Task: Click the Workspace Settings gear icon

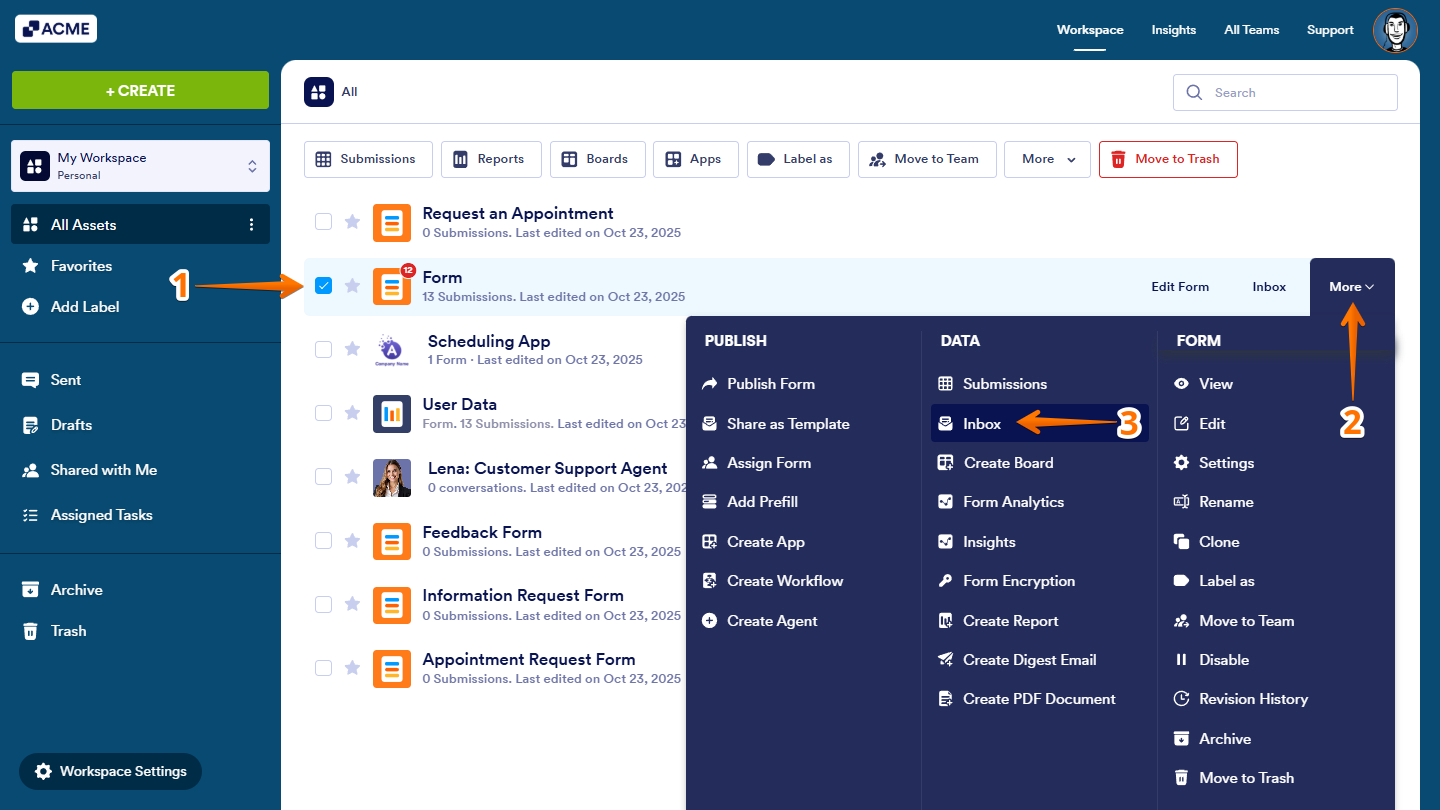Action: pos(43,771)
